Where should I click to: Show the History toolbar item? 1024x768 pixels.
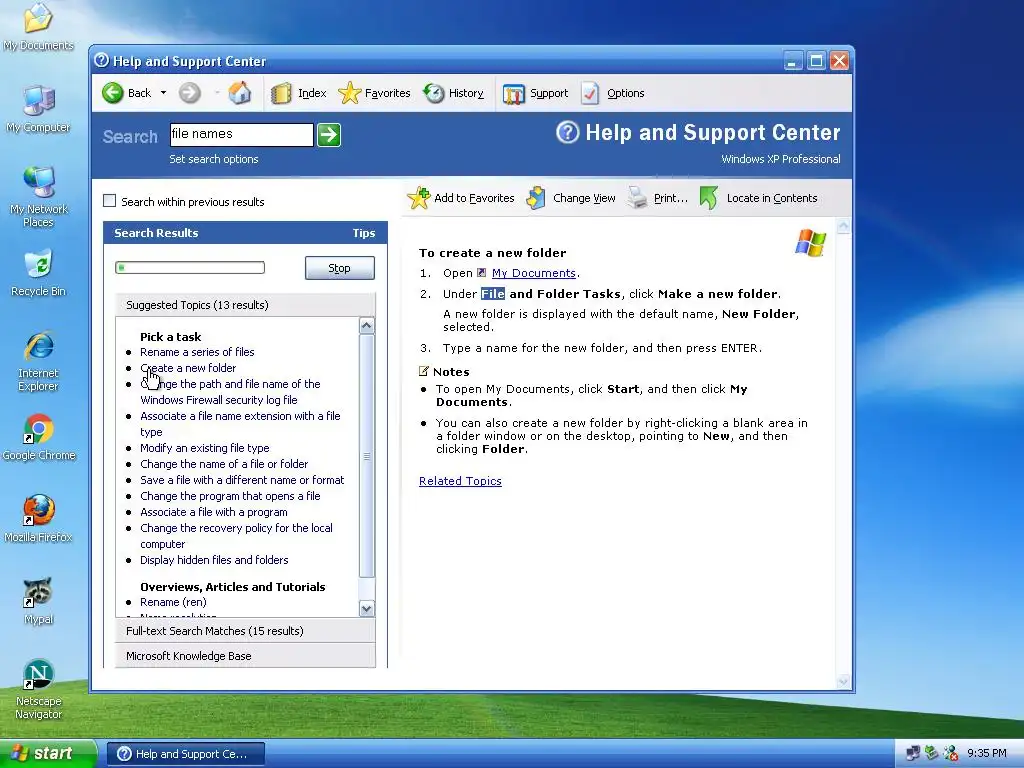coord(453,93)
